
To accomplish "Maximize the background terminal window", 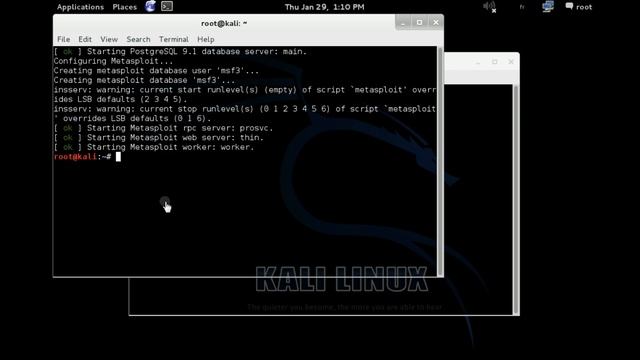I will point(495,62).
